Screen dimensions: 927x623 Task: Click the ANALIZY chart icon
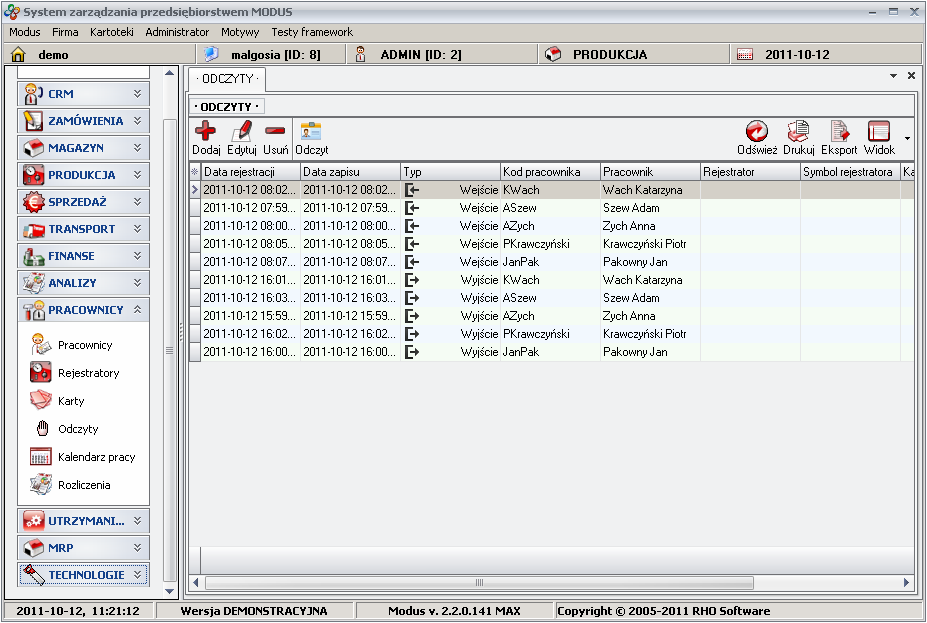pyautogui.click(x=33, y=283)
